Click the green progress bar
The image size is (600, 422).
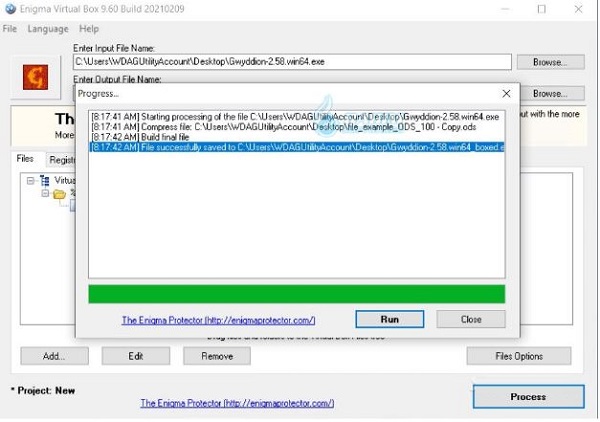tap(297, 294)
